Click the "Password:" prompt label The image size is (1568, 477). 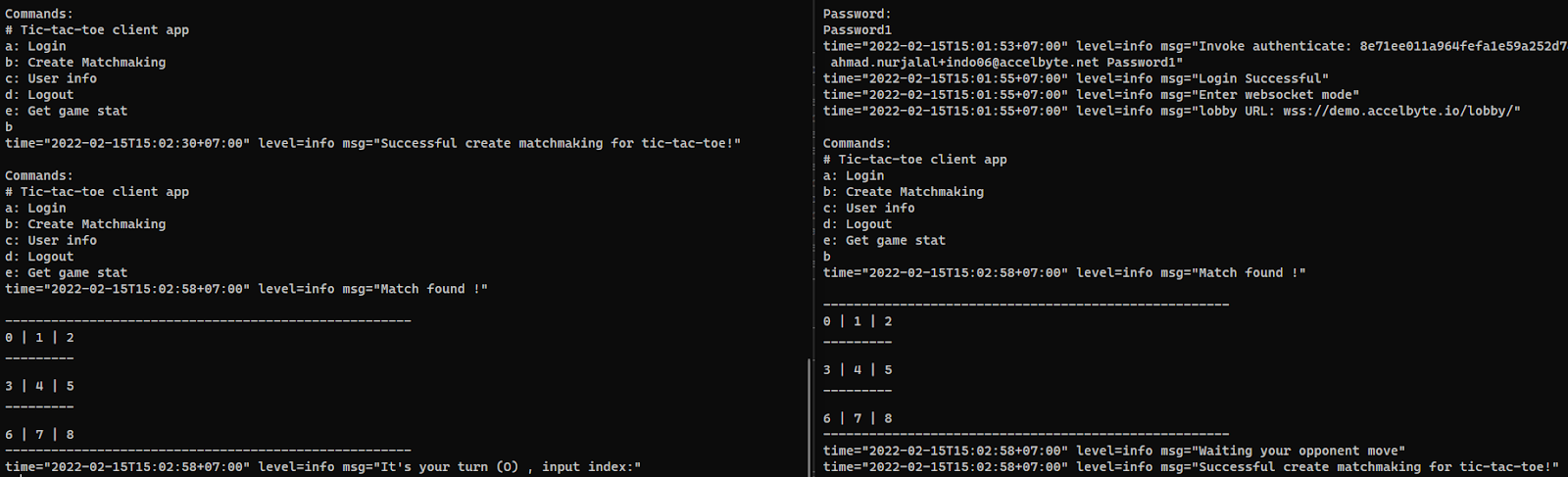pyautogui.click(x=857, y=14)
